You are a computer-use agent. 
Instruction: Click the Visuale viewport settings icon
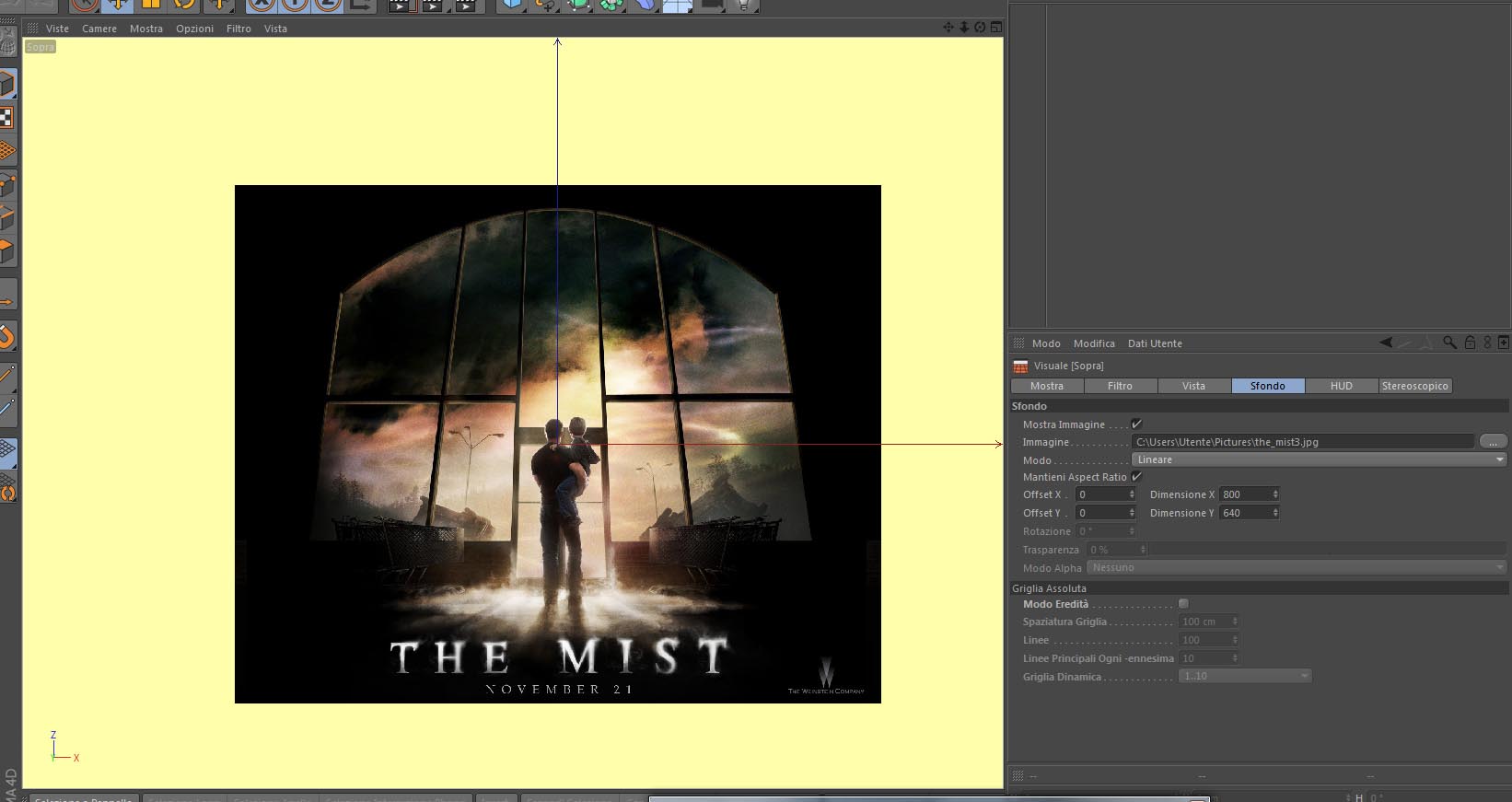(1020, 366)
